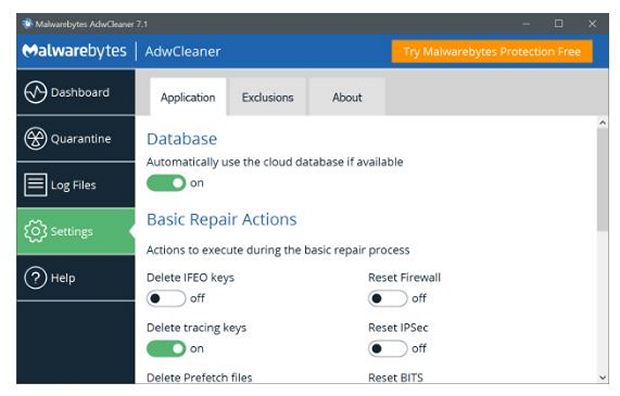Click the AdwCleaner title bar app icon
This screenshot has width=620, height=396.
(x=27, y=24)
